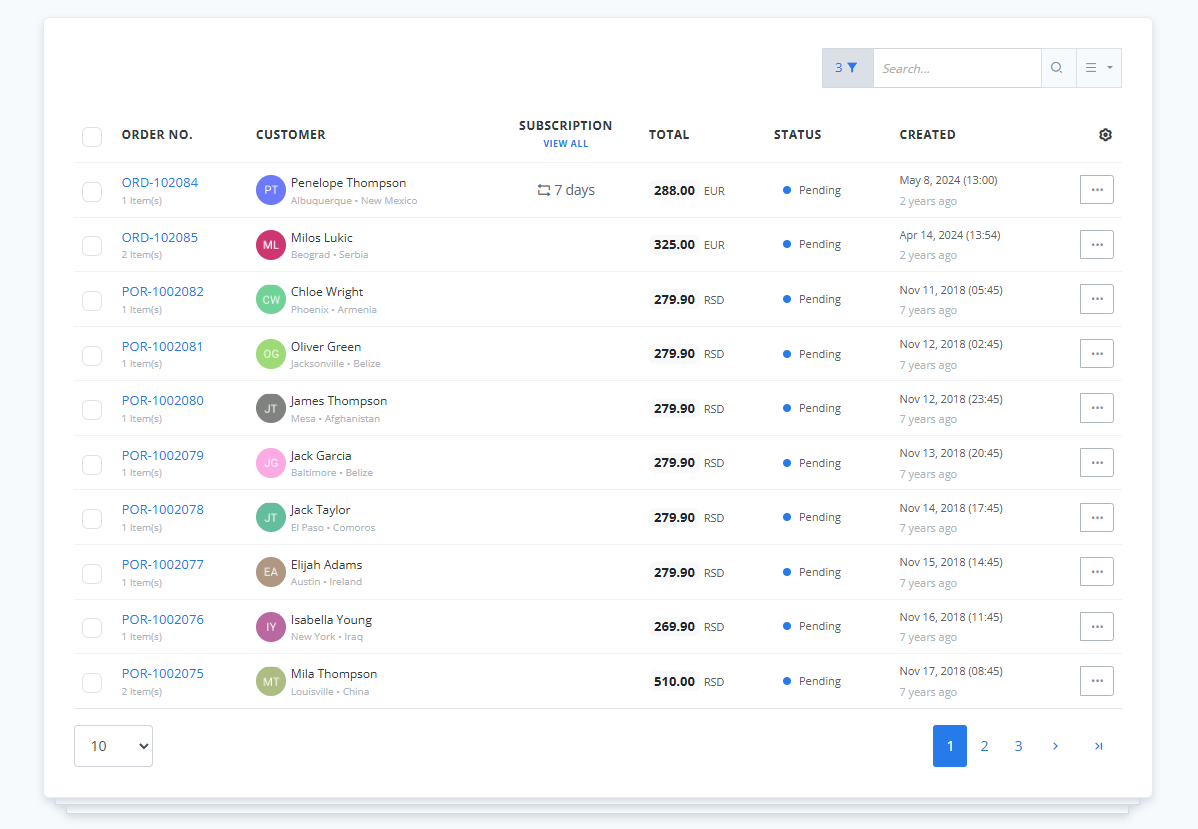
Task: Expand the view options dropdown arrow
Action: coord(1109,67)
